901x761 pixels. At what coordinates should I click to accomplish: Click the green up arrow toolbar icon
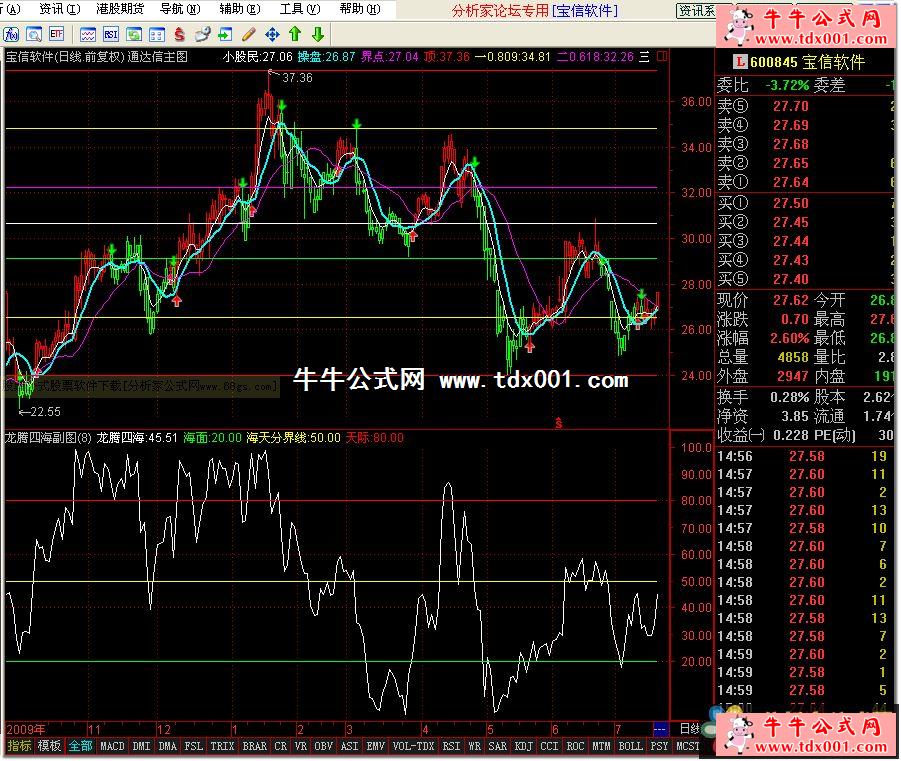coord(295,34)
